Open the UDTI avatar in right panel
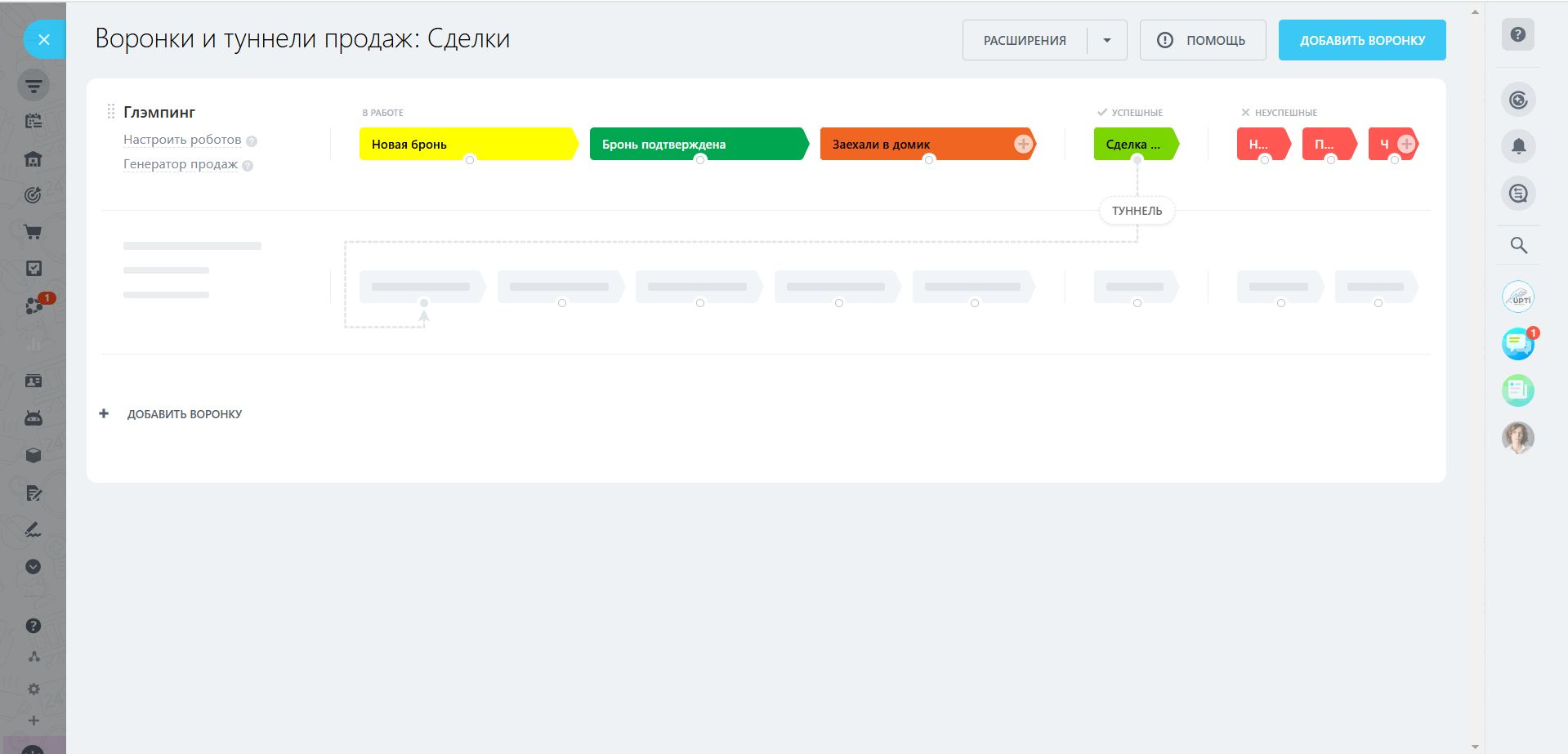The width and height of the screenshot is (1568, 754). [1518, 297]
